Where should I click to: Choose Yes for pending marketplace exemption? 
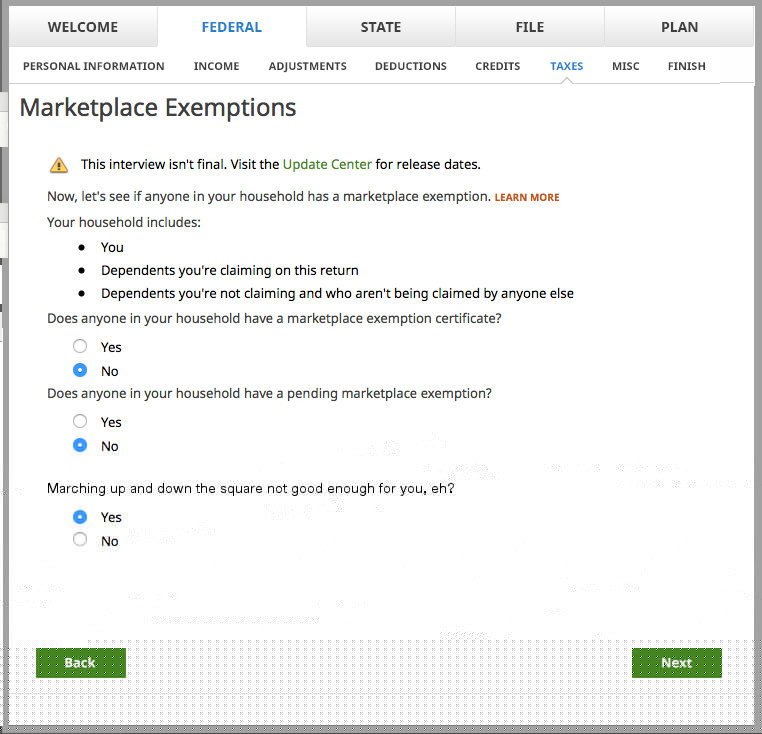click(x=80, y=422)
